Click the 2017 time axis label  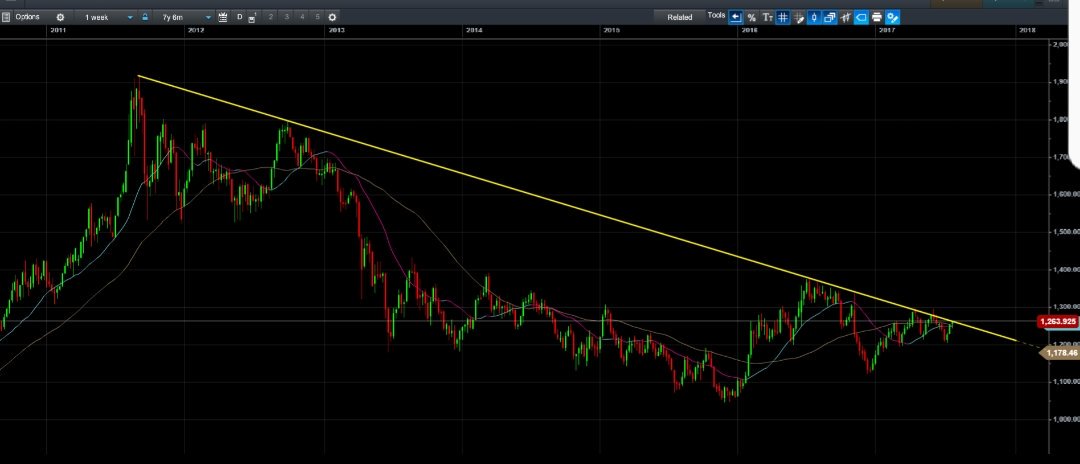(x=887, y=30)
